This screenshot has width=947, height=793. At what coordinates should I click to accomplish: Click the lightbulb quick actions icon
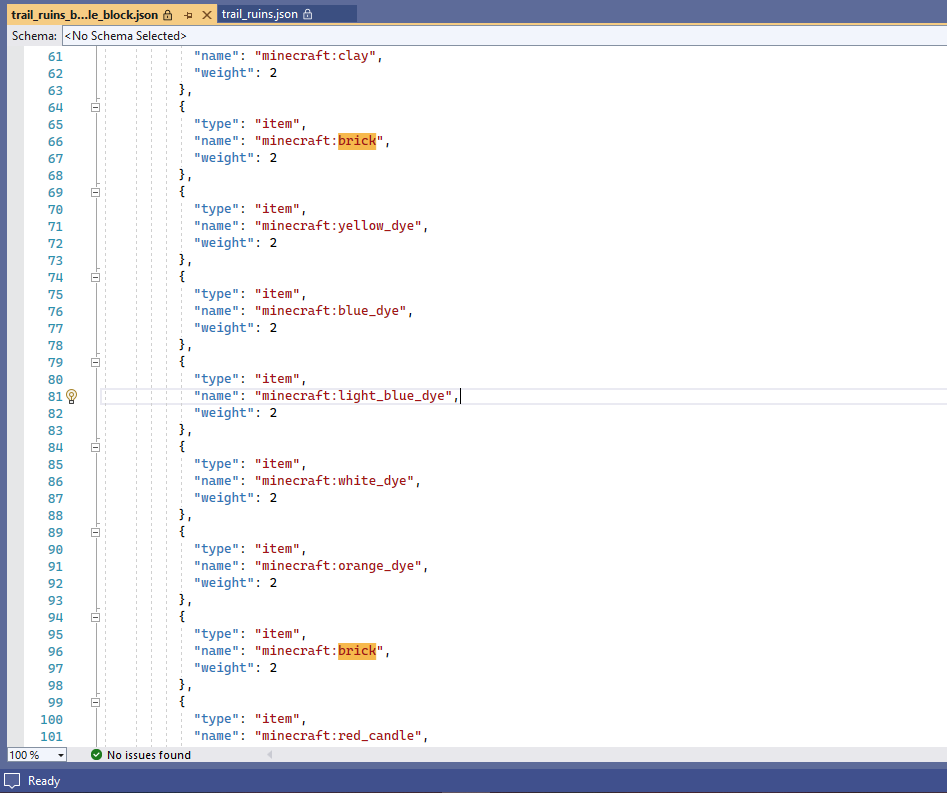pos(71,396)
